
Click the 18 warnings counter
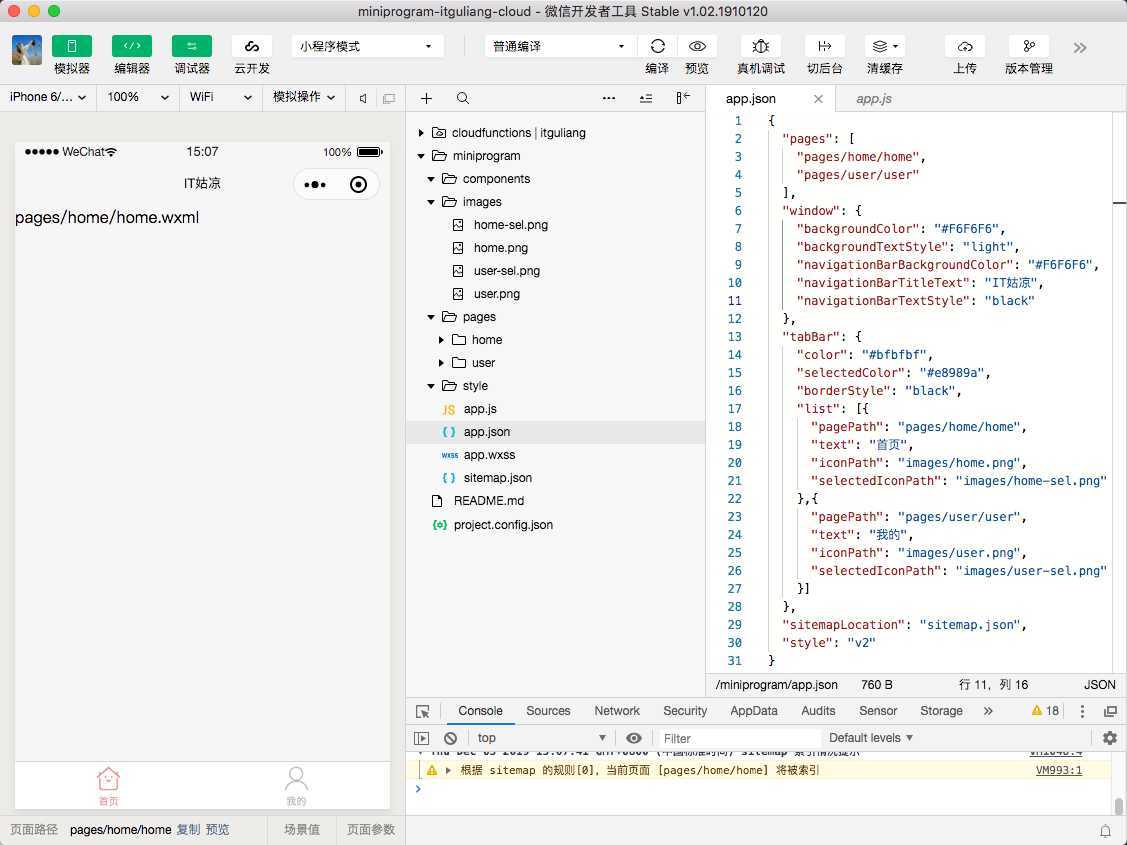[1045, 711]
